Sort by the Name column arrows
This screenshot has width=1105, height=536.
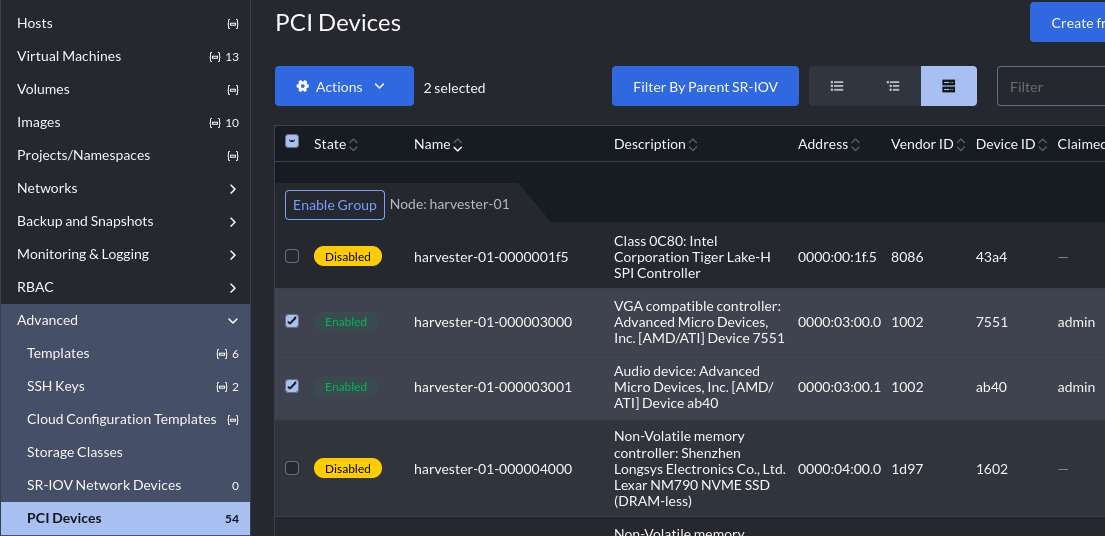458,145
